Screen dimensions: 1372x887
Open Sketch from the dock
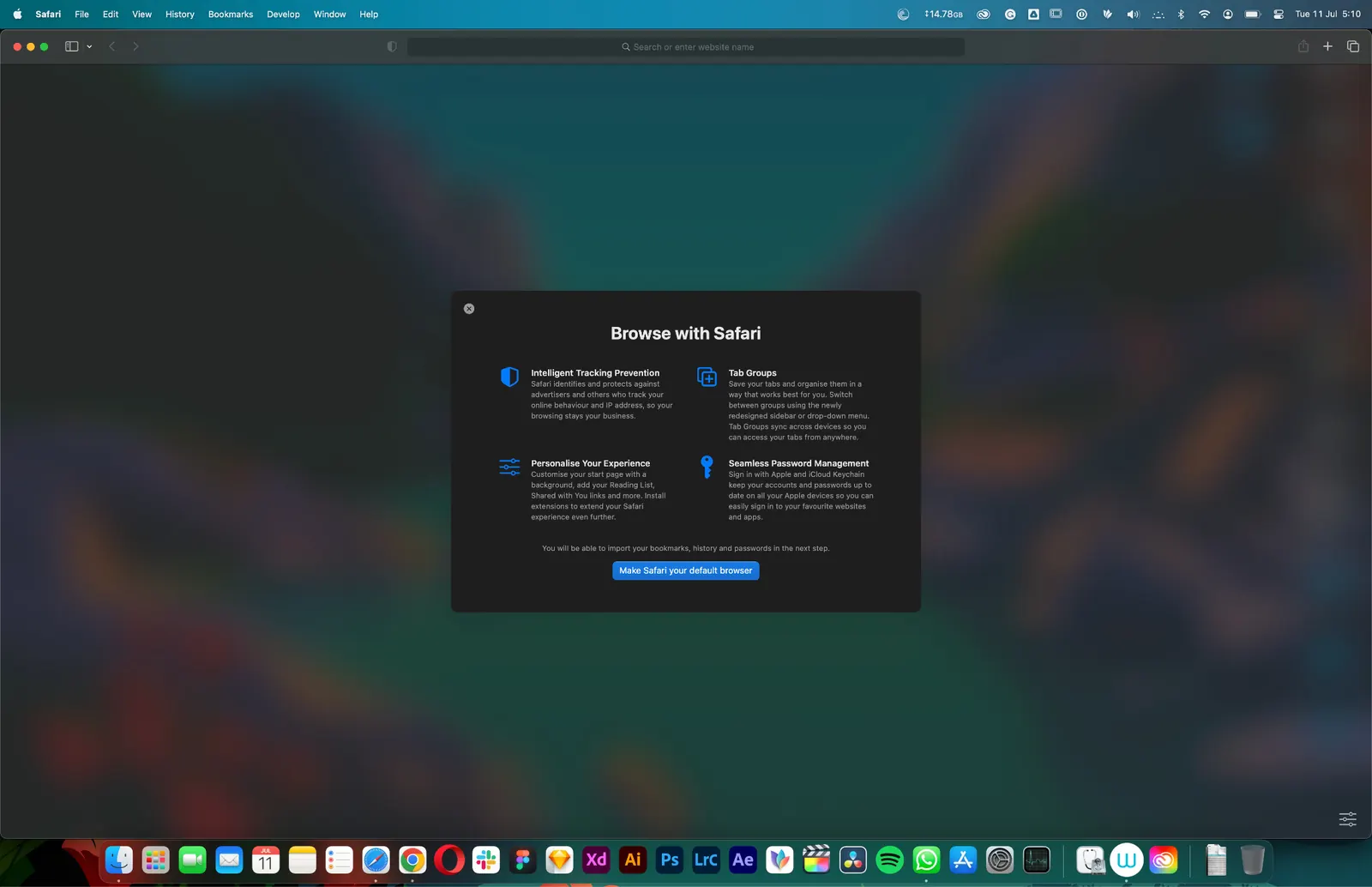tap(559, 860)
